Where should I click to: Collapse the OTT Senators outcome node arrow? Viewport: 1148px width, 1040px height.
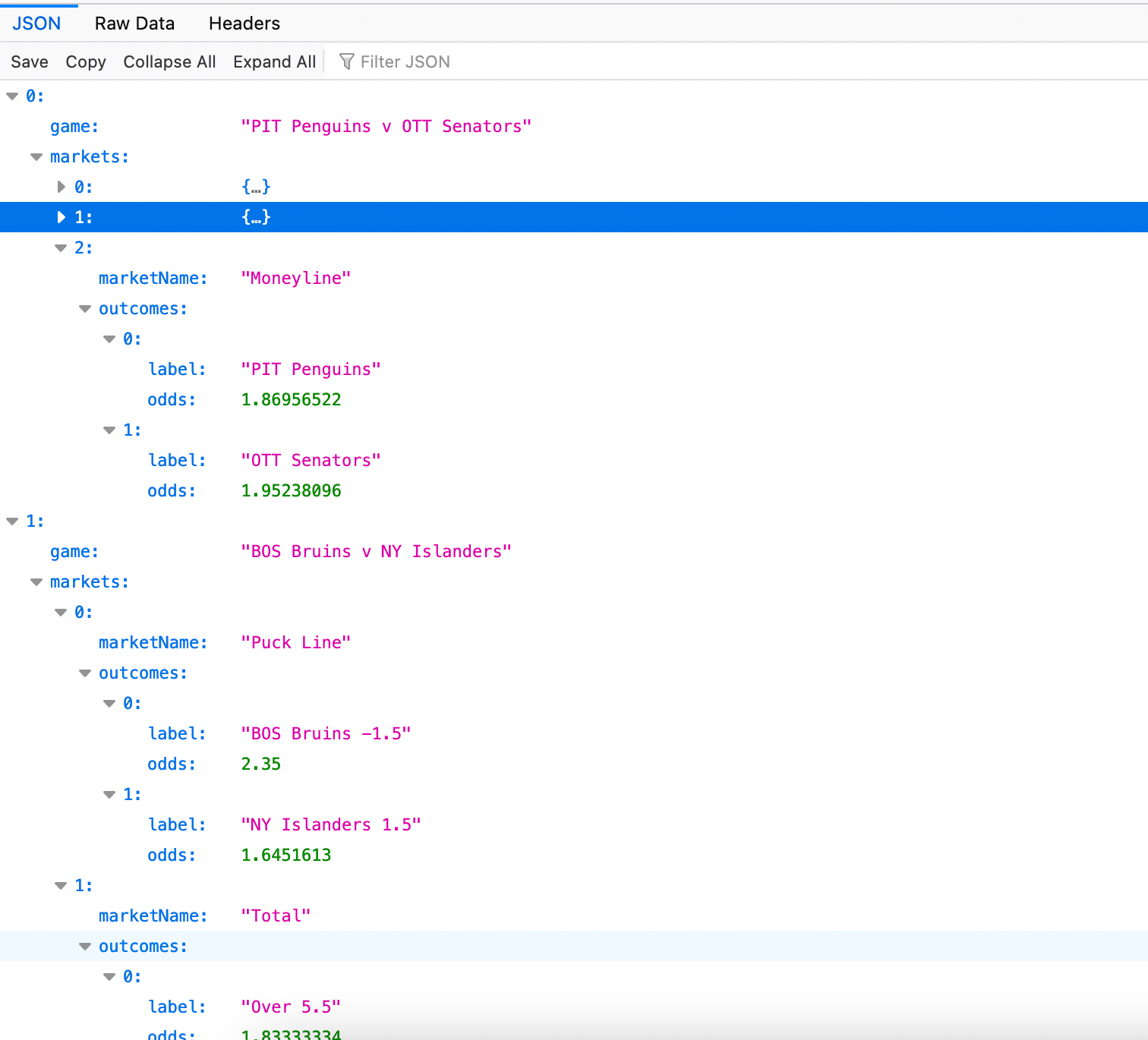pos(109,430)
